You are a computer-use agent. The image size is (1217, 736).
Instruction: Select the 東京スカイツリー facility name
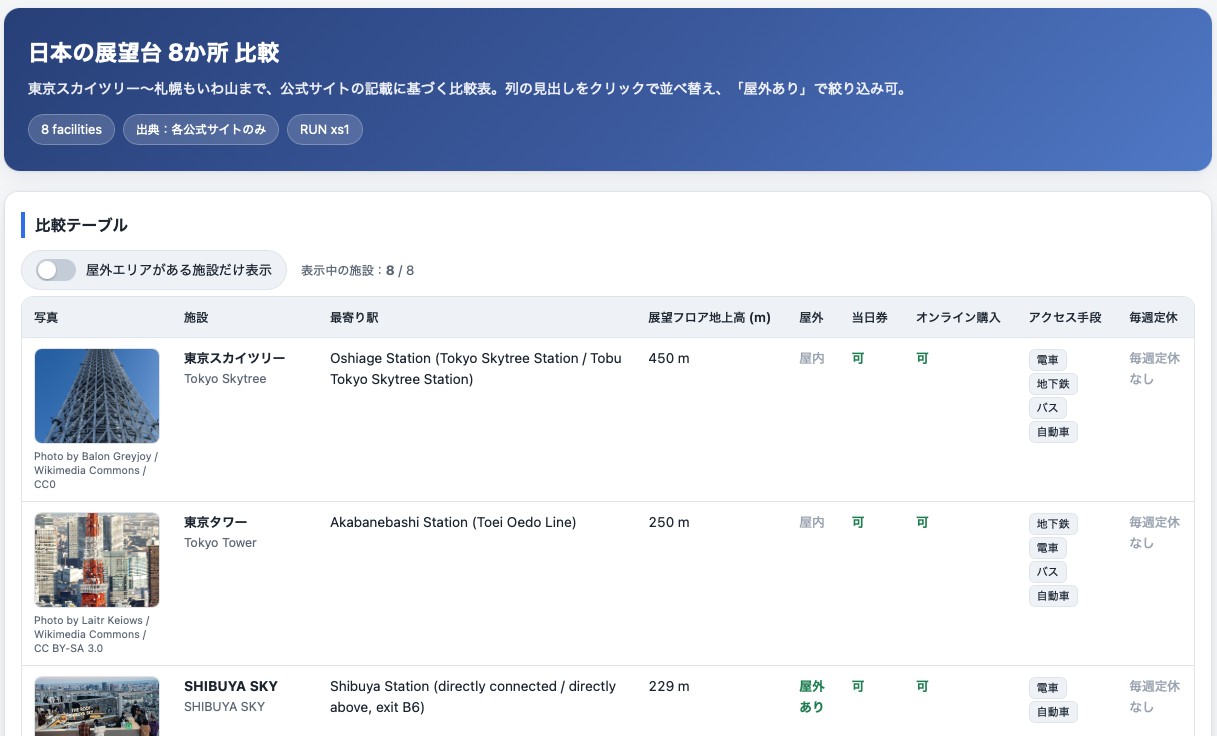(234, 358)
